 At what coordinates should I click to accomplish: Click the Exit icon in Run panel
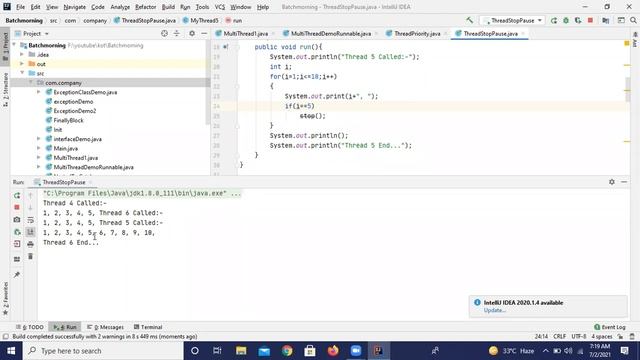point(17,244)
